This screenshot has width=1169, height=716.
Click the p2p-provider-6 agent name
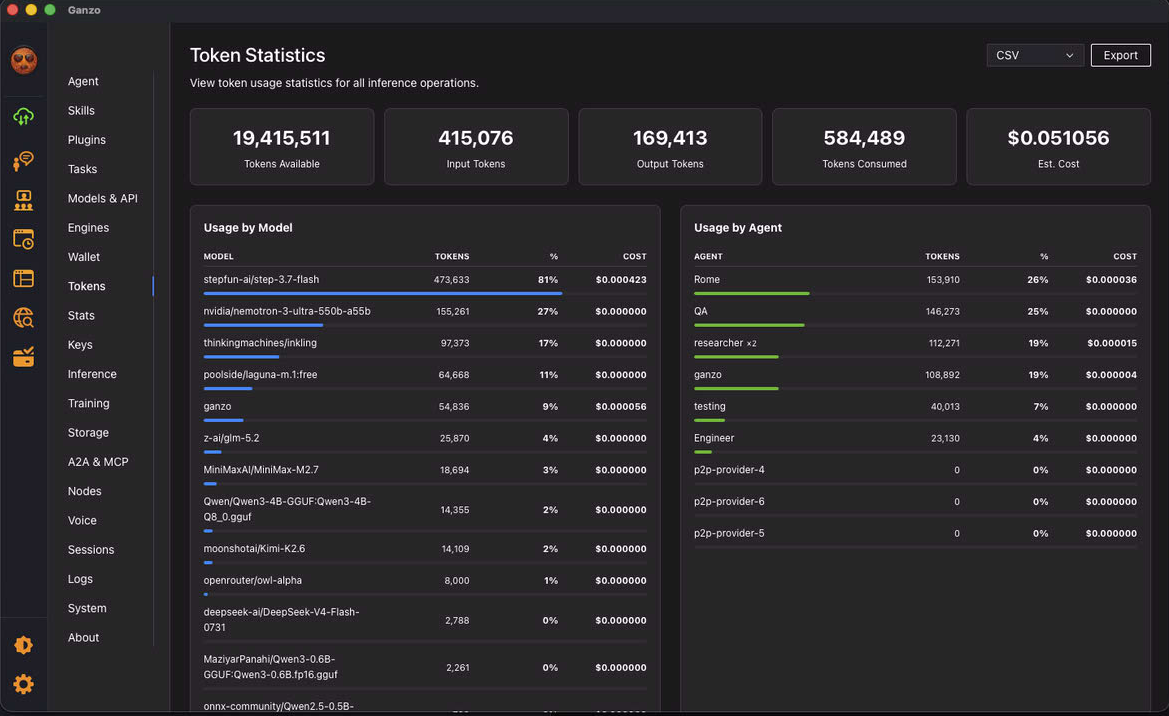[x=729, y=501]
